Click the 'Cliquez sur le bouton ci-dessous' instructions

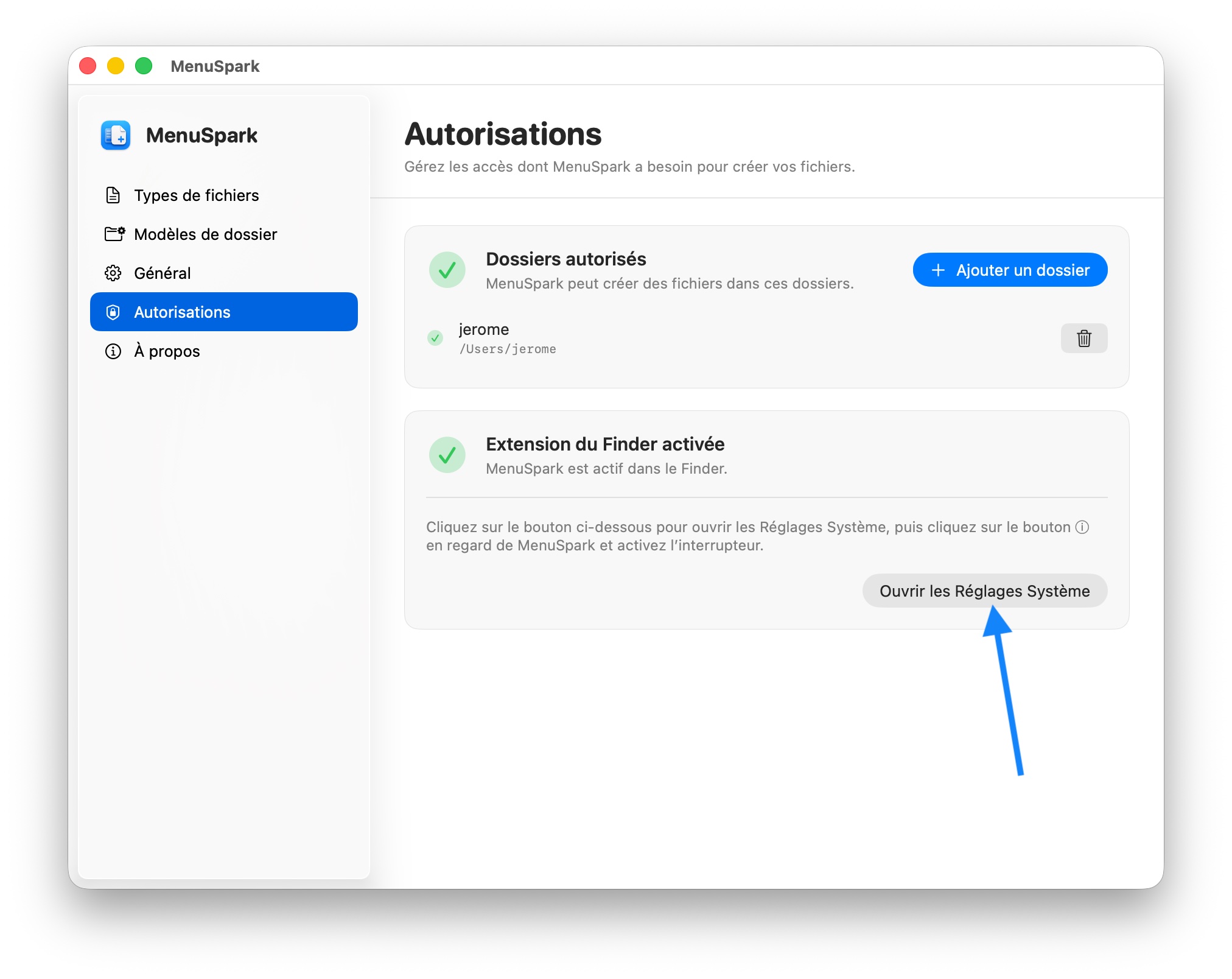point(758,536)
